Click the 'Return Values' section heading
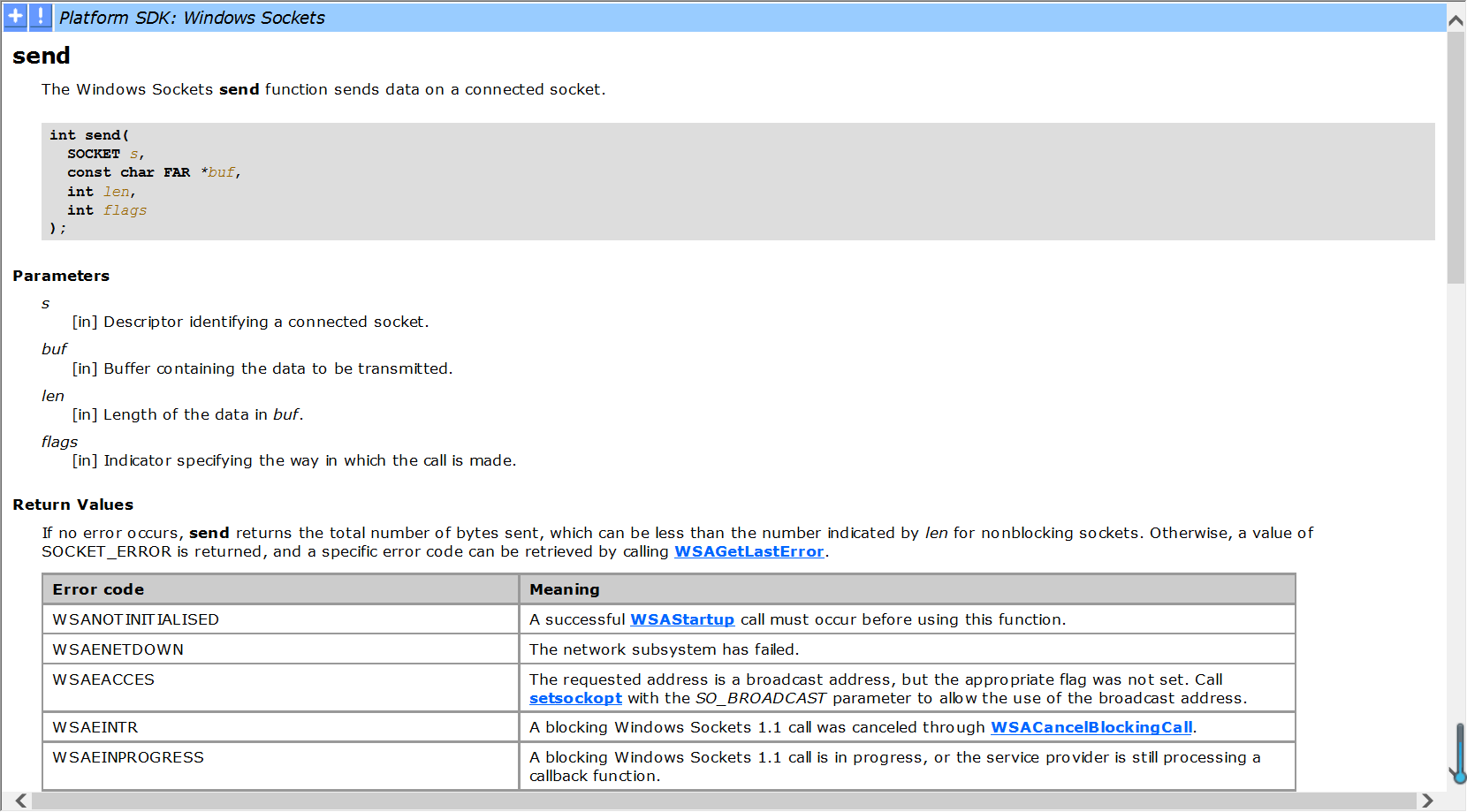The image size is (1467, 812). coord(73,505)
